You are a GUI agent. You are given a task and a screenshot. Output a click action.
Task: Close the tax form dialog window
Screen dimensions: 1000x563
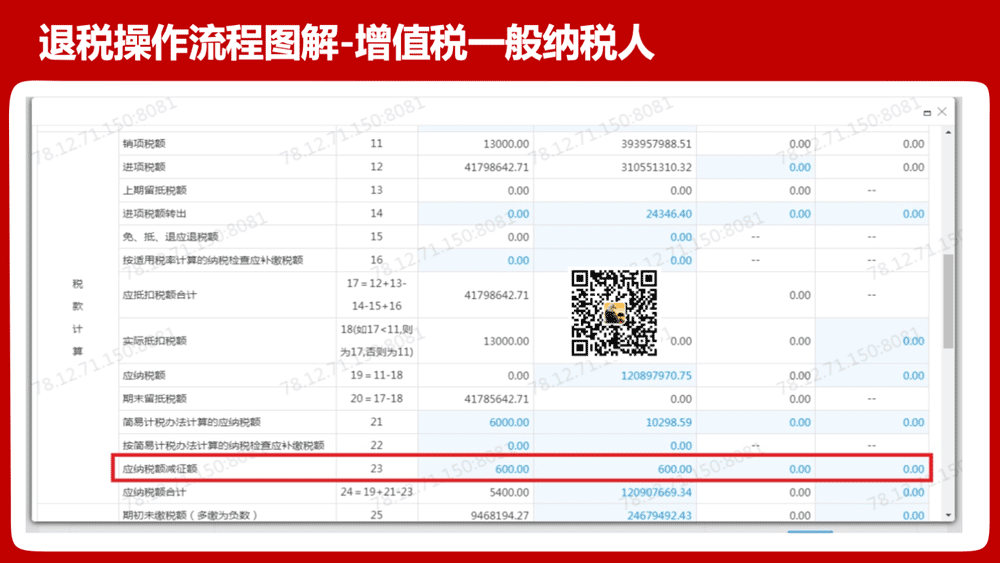(941, 112)
